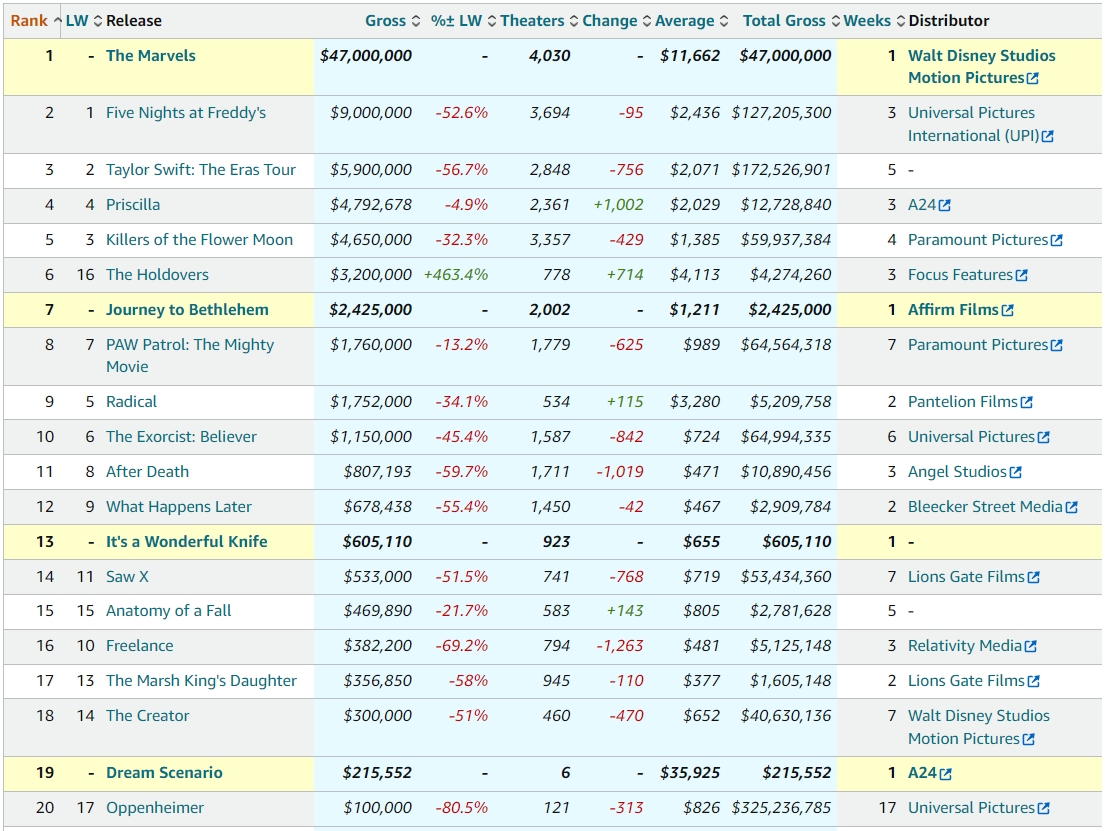Open The Creator release link
This screenshot has width=1105, height=831.
(x=148, y=716)
